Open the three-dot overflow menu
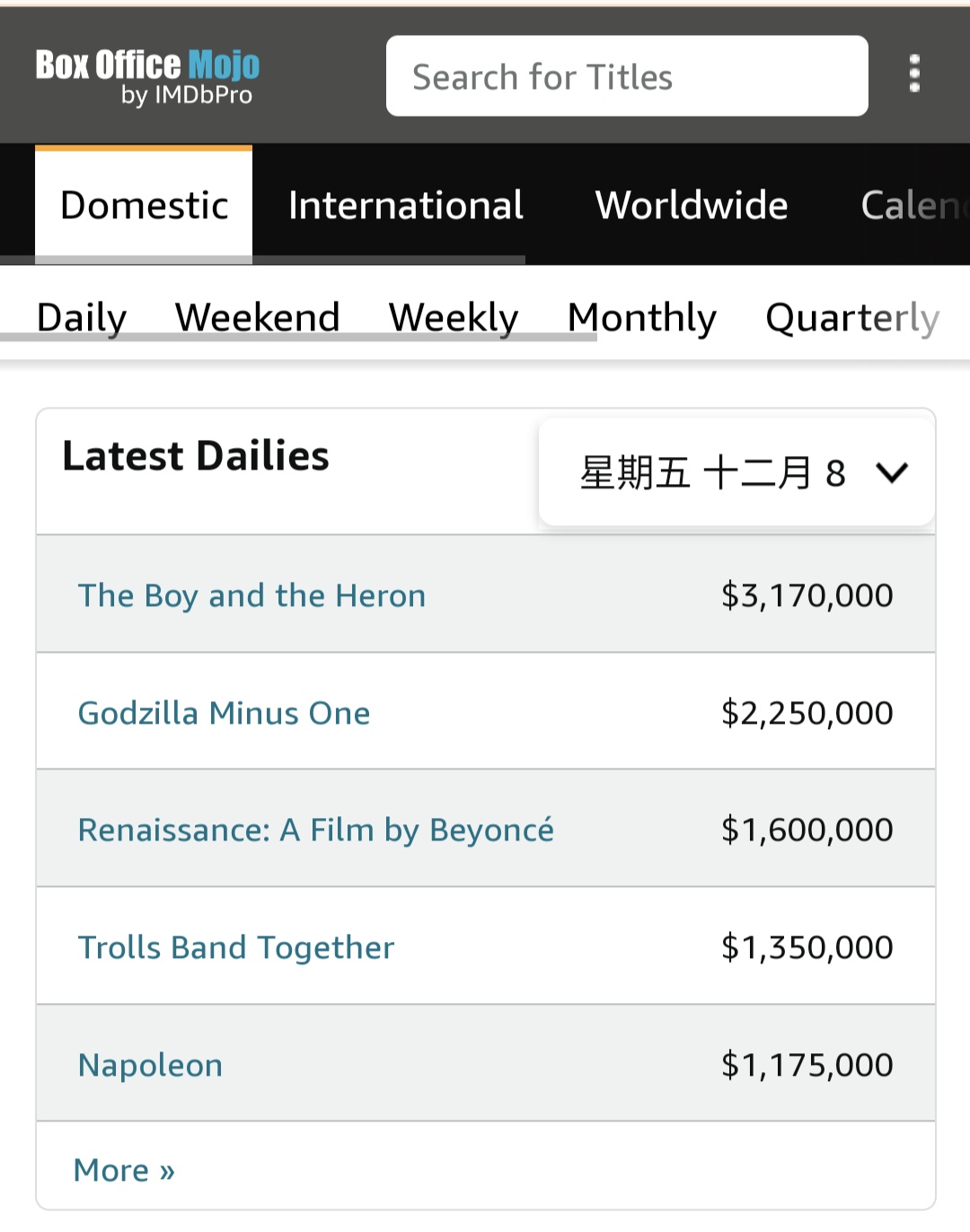The width and height of the screenshot is (970, 1232). [x=914, y=74]
